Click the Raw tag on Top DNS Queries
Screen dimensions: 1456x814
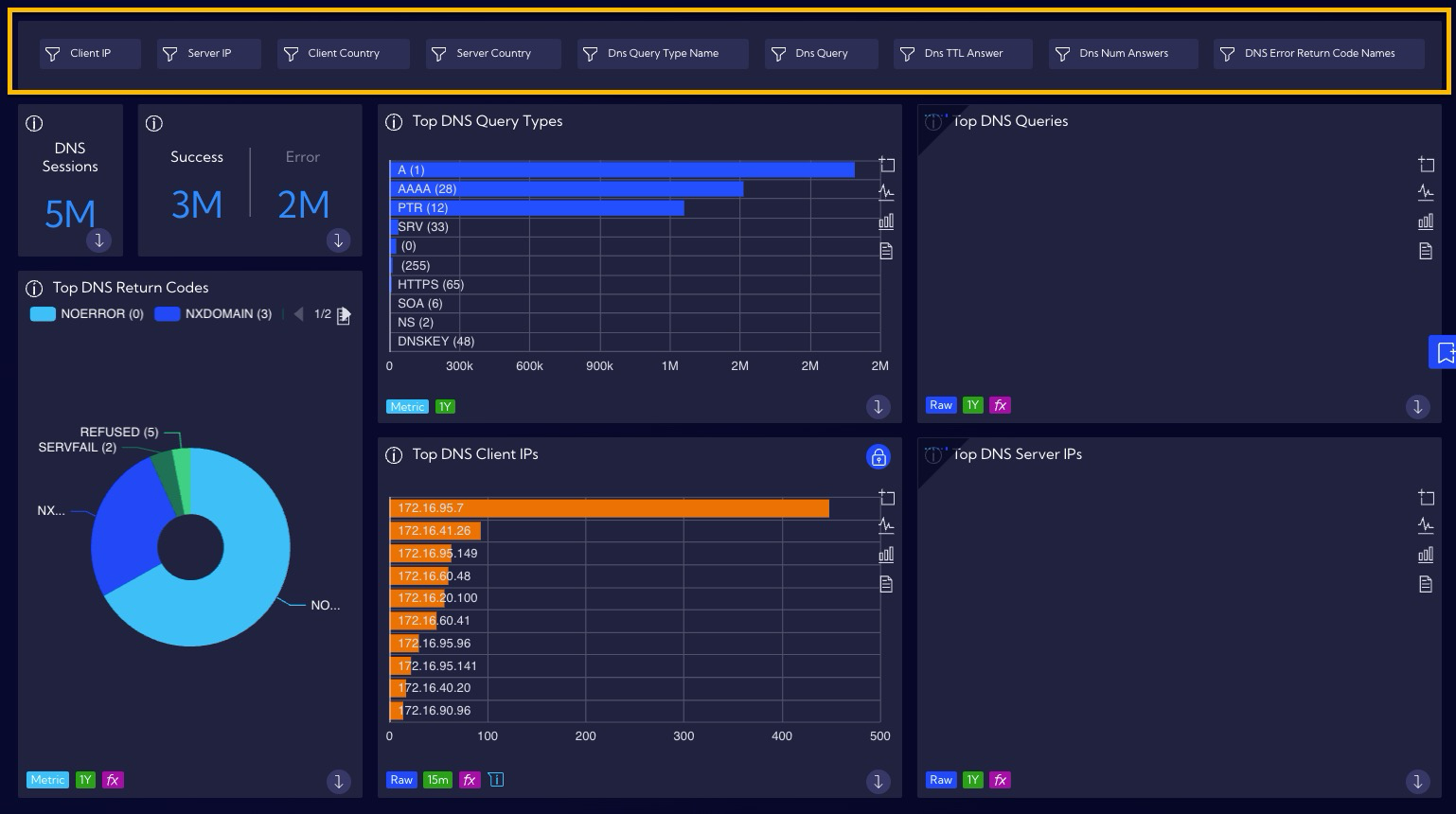coord(941,405)
